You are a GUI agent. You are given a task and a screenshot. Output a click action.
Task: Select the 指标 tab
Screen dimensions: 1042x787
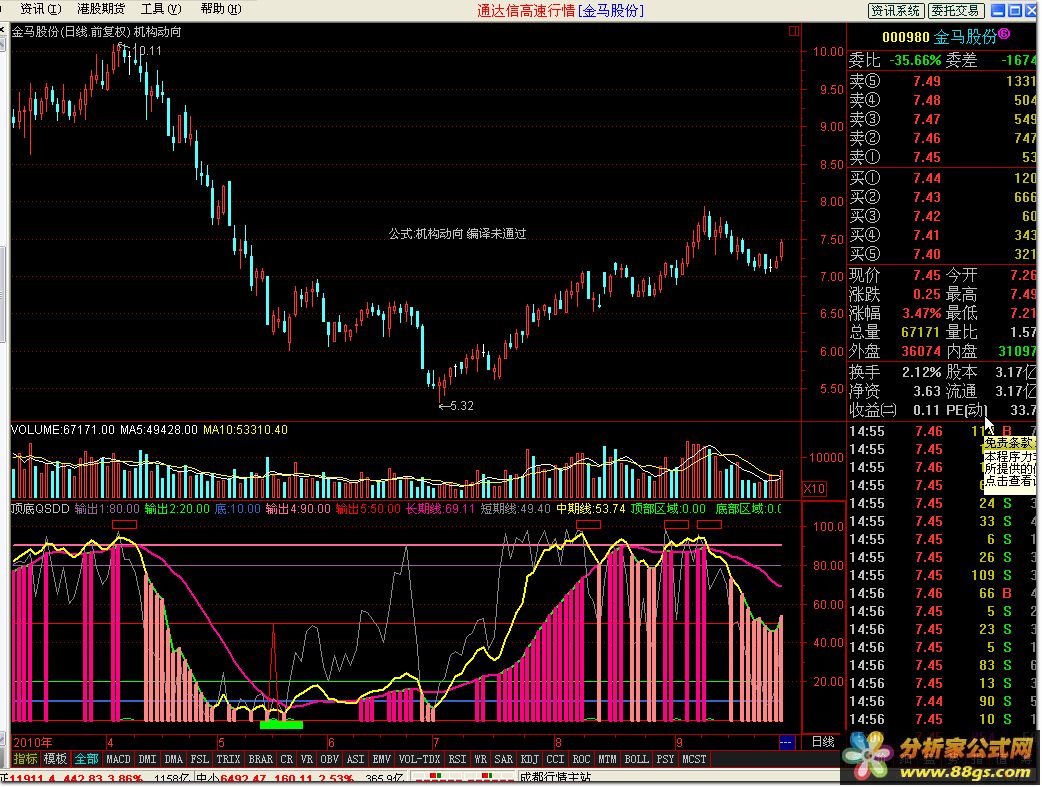tap(26, 758)
